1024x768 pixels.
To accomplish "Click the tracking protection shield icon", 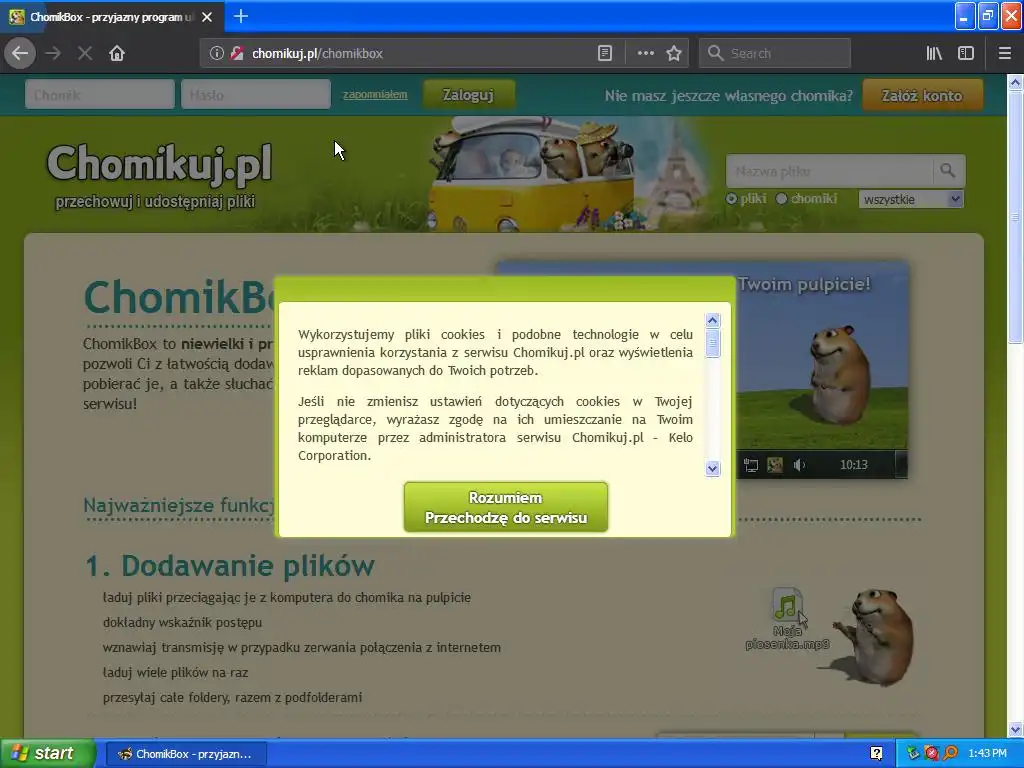I will pyautogui.click(x=237, y=54).
